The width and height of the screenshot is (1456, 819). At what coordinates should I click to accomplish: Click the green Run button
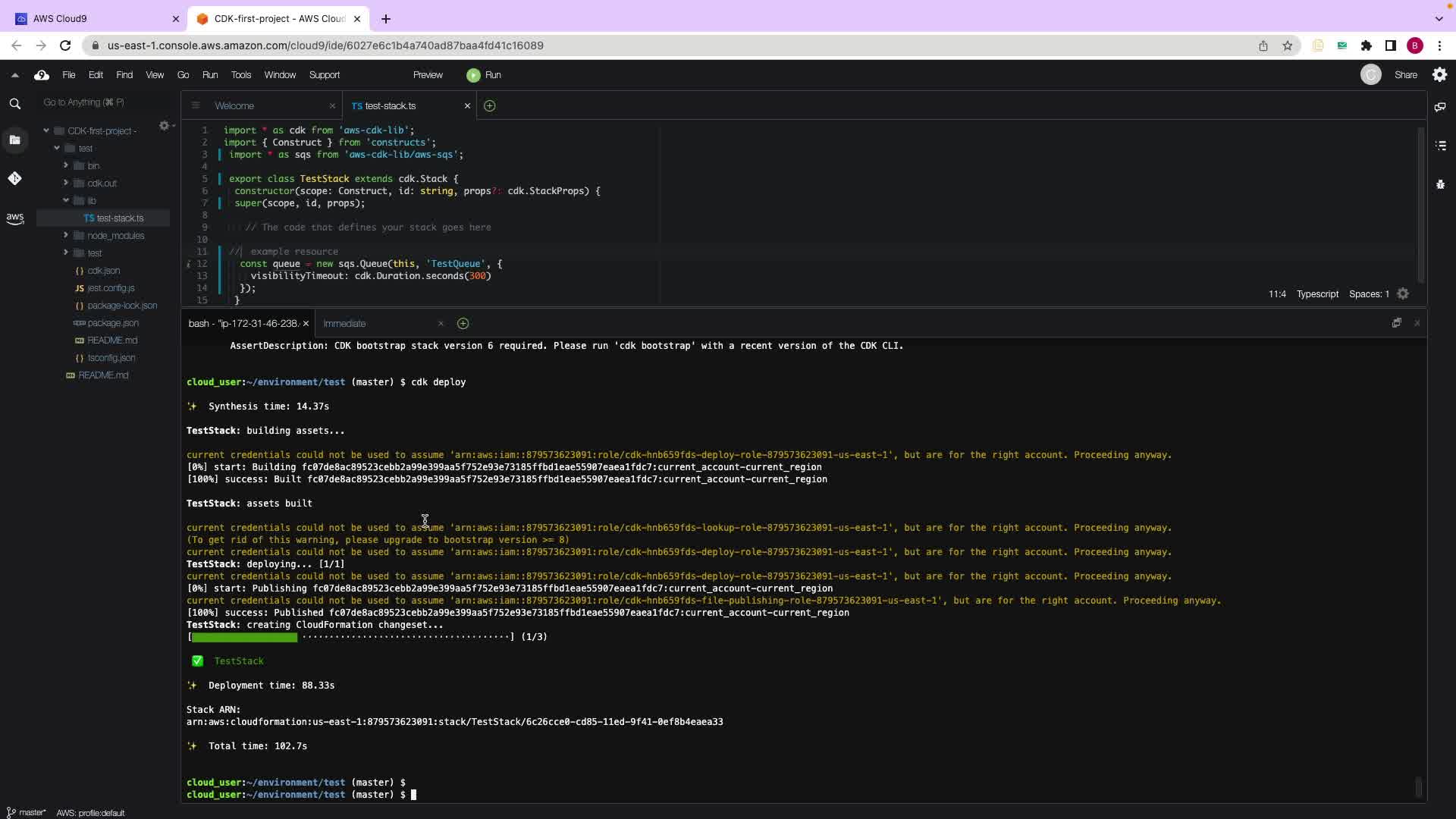[484, 75]
